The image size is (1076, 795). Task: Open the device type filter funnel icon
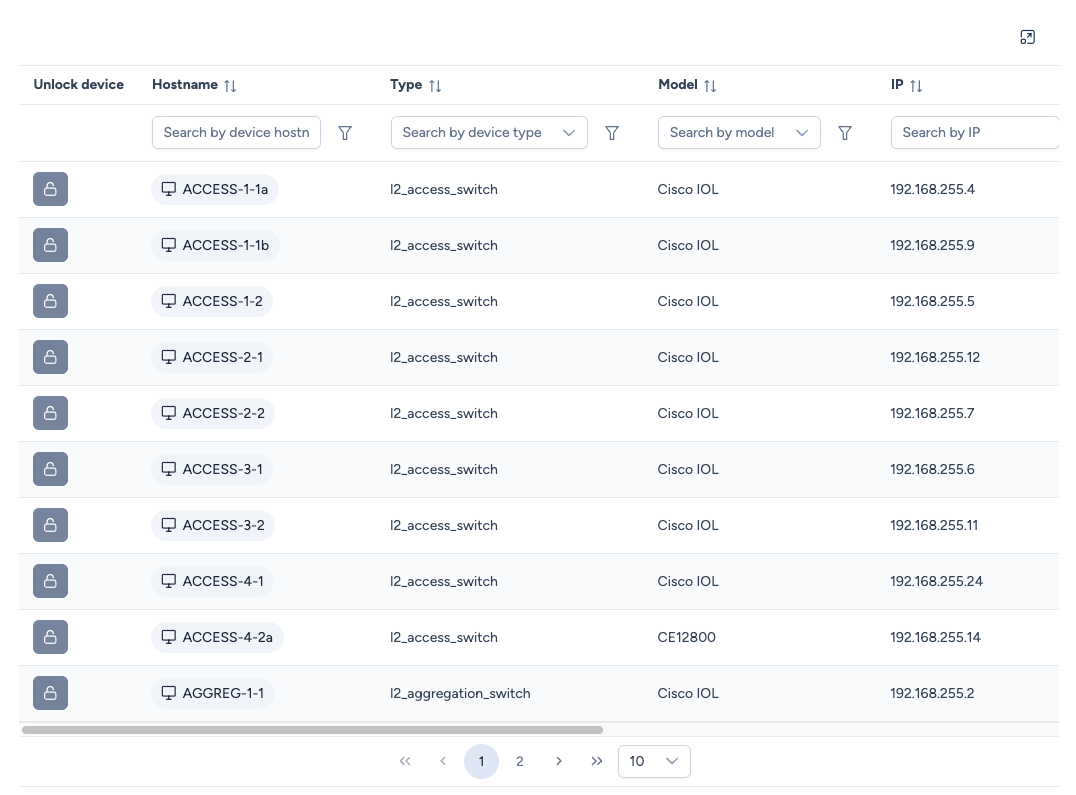[612, 133]
